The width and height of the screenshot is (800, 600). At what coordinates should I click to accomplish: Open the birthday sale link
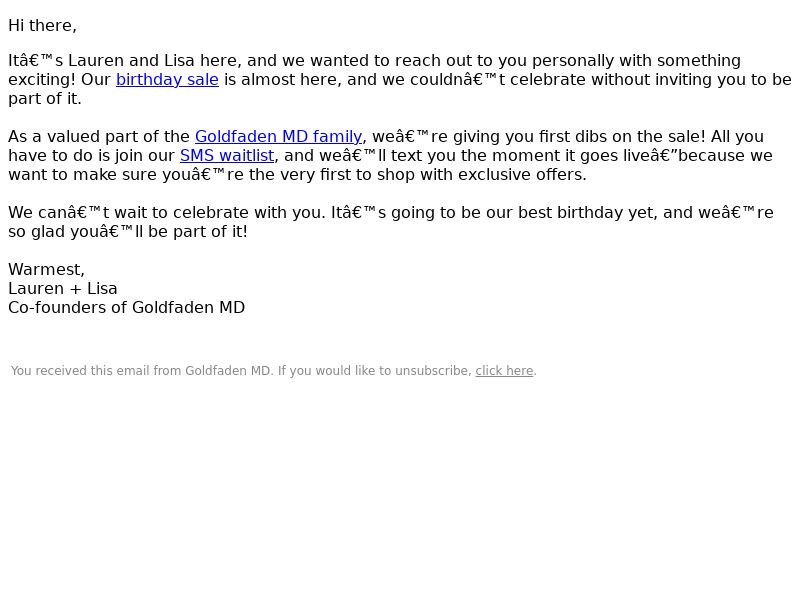click(x=167, y=80)
